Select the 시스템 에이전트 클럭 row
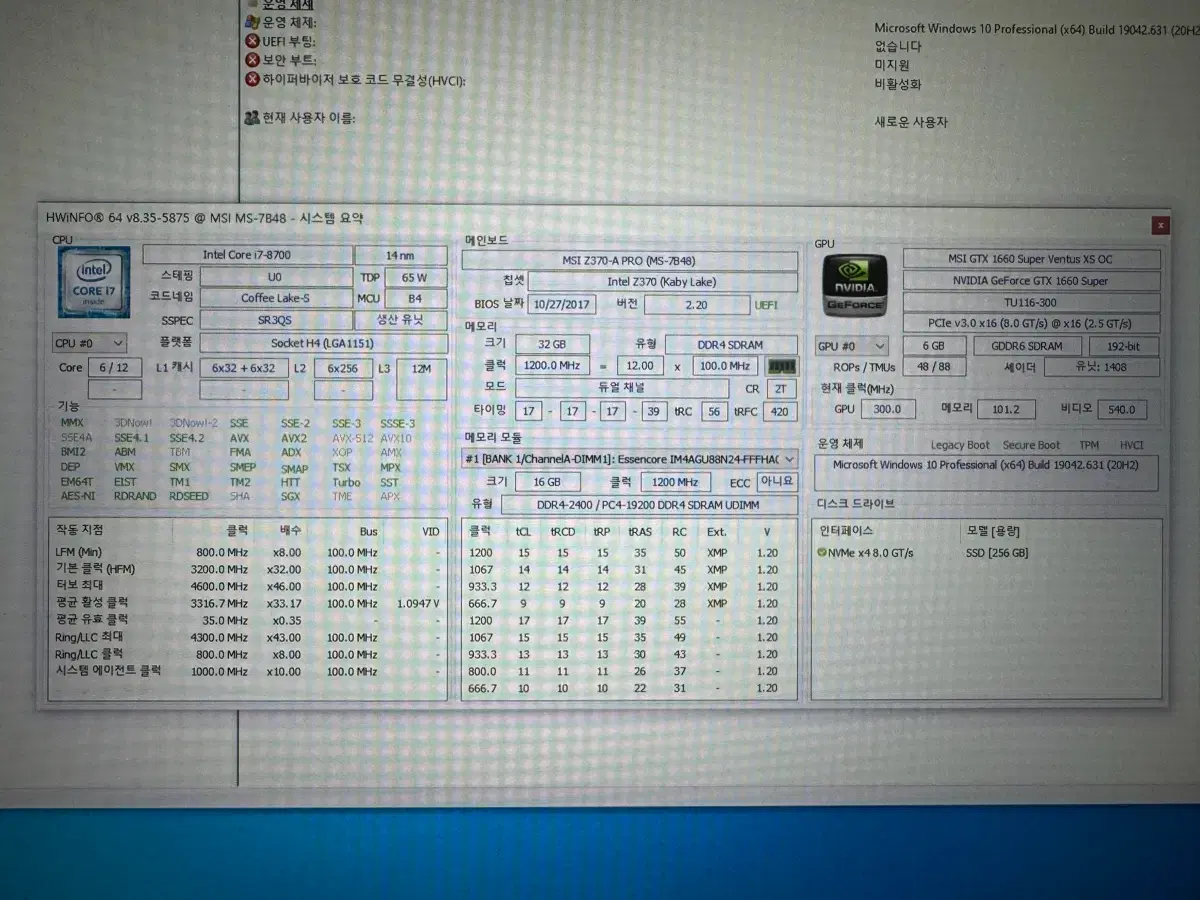The width and height of the screenshot is (1200, 900). 248,672
